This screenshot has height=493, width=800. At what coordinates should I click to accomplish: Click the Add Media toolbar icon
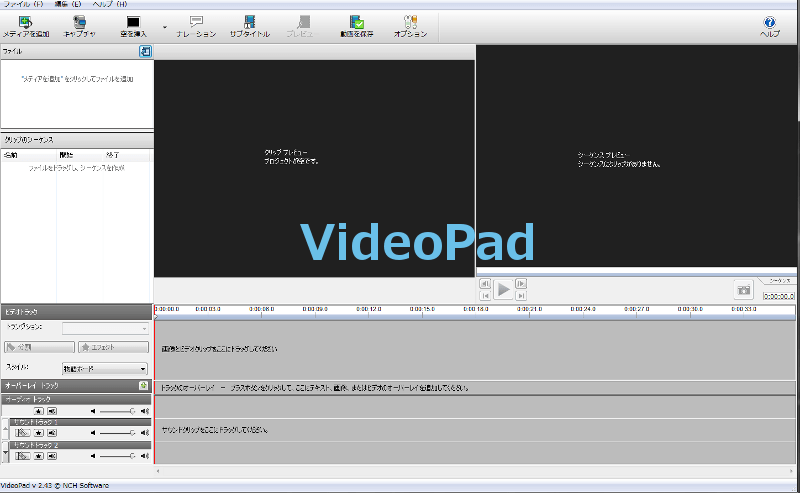coord(26,22)
